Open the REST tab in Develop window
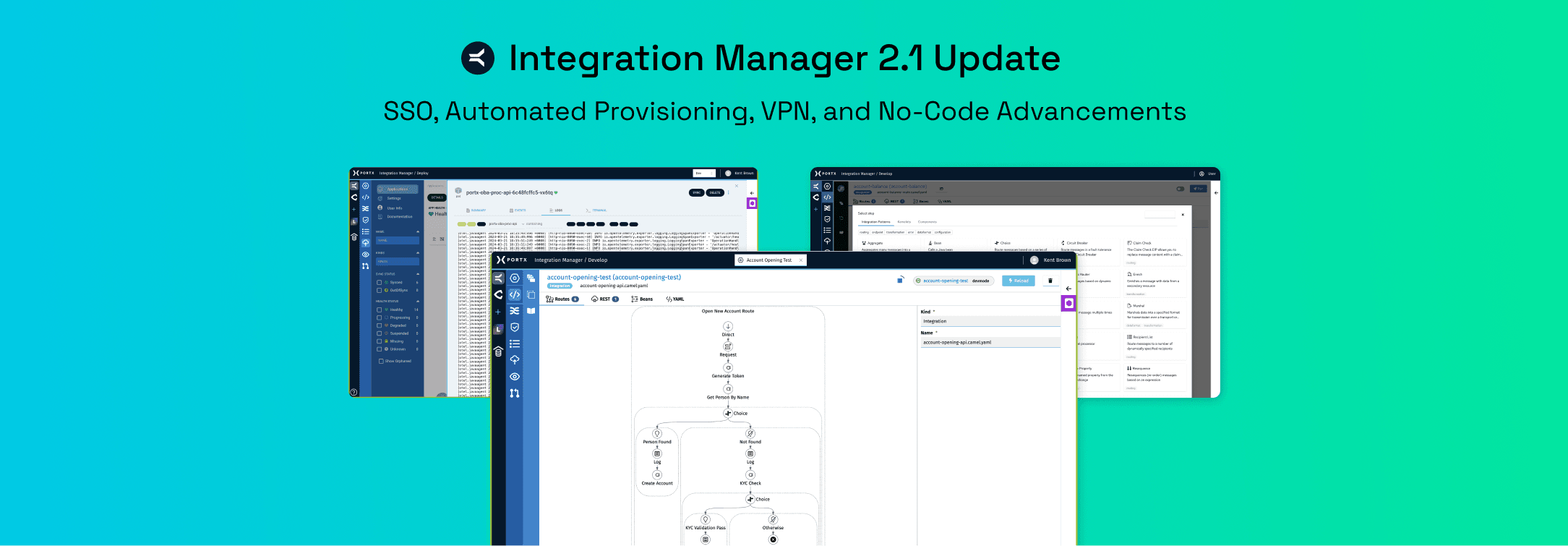The width and height of the screenshot is (1568, 546). tap(605, 299)
